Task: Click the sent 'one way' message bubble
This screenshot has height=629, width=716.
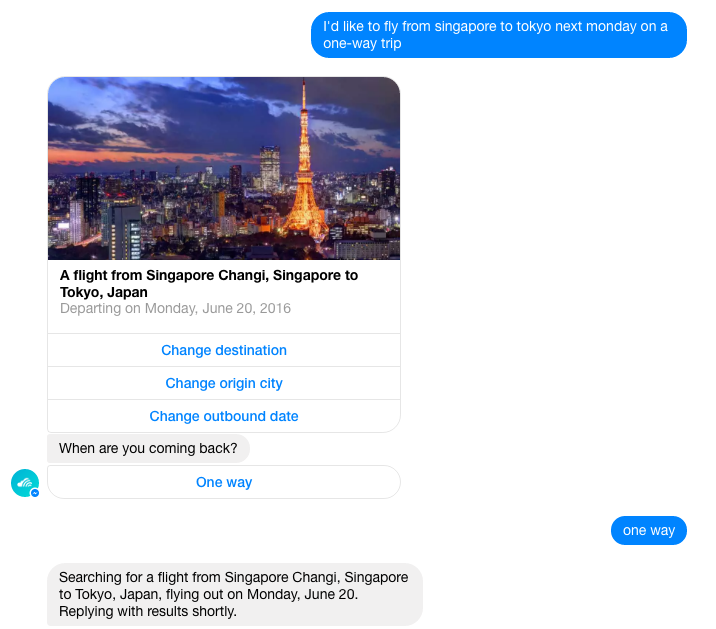Action: [x=648, y=530]
